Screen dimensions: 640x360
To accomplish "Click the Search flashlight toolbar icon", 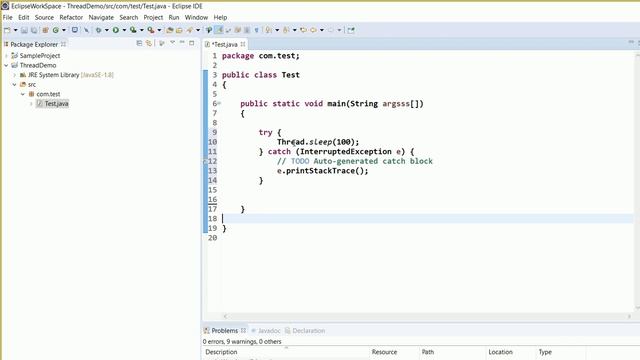I will pos(190,30).
